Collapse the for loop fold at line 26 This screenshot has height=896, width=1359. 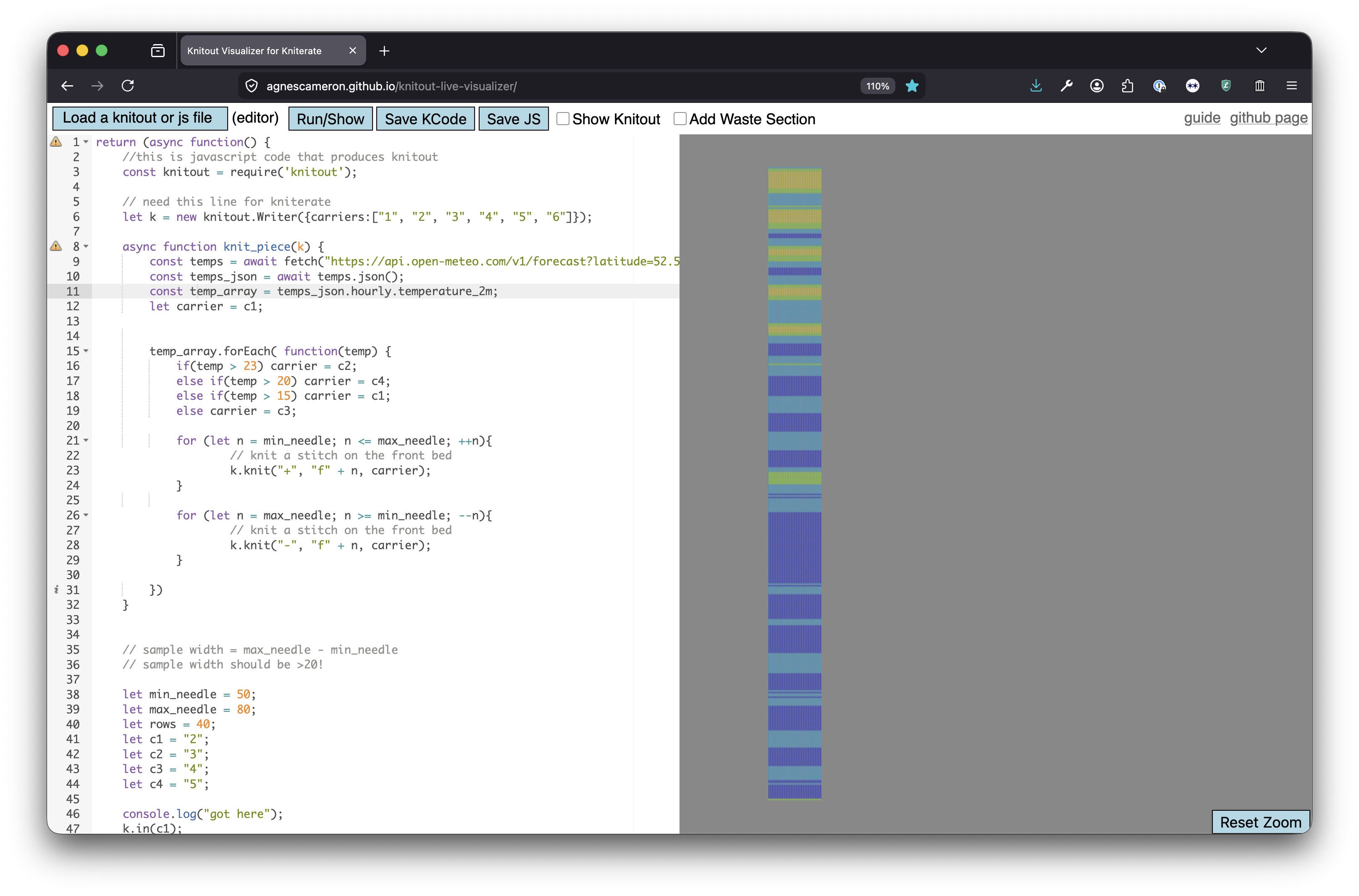[86, 515]
